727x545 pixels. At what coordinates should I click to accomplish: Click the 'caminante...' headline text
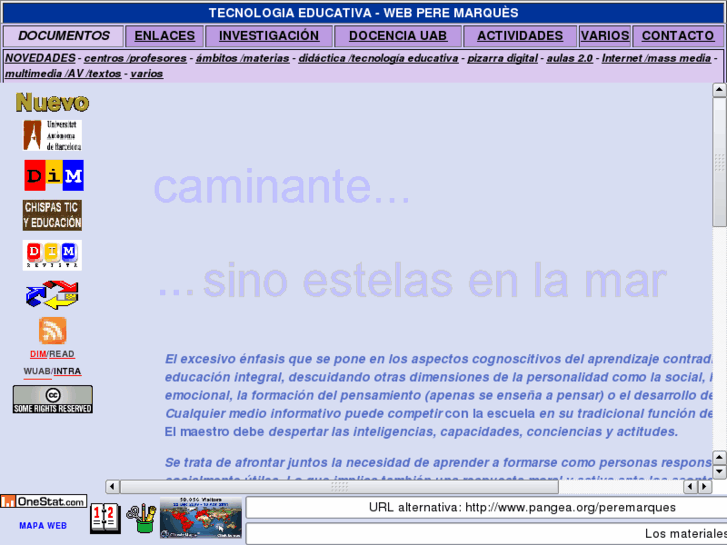[281, 186]
